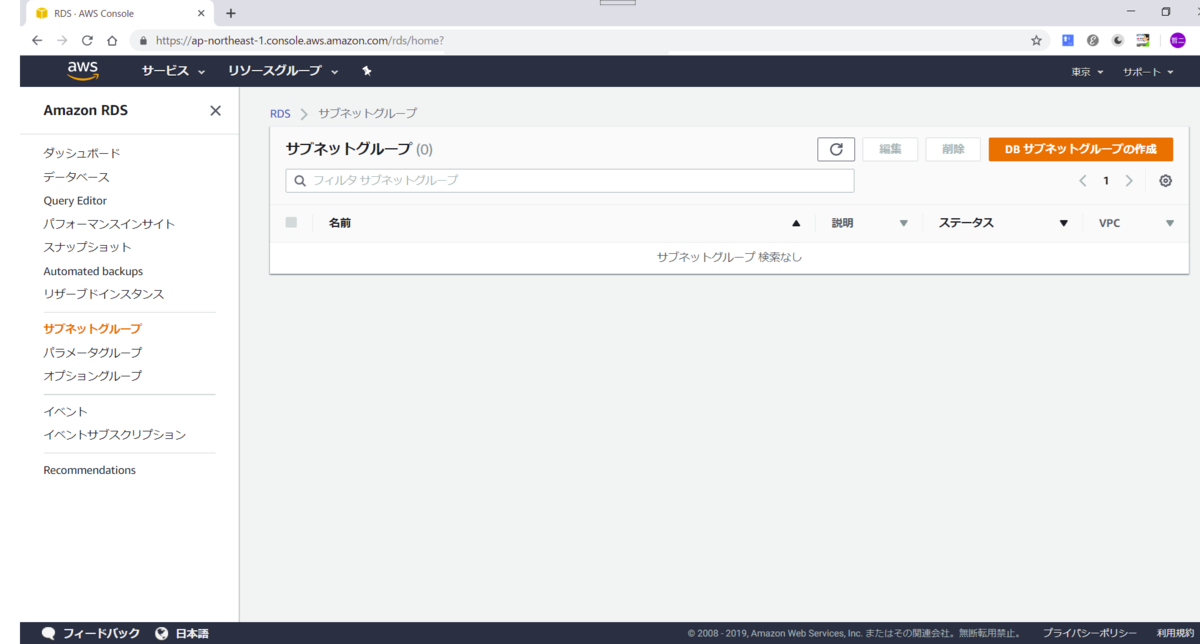1200x644 pixels.
Task: Open the サービス menu dropdown
Action: pyautogui.click(x=167, y=70)
